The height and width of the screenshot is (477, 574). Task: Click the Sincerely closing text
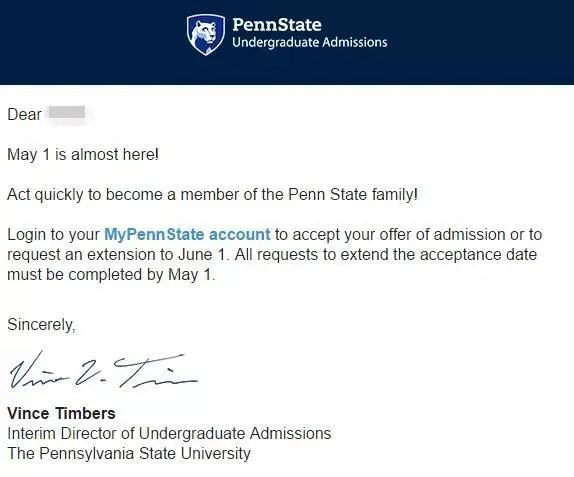point(41,325)
